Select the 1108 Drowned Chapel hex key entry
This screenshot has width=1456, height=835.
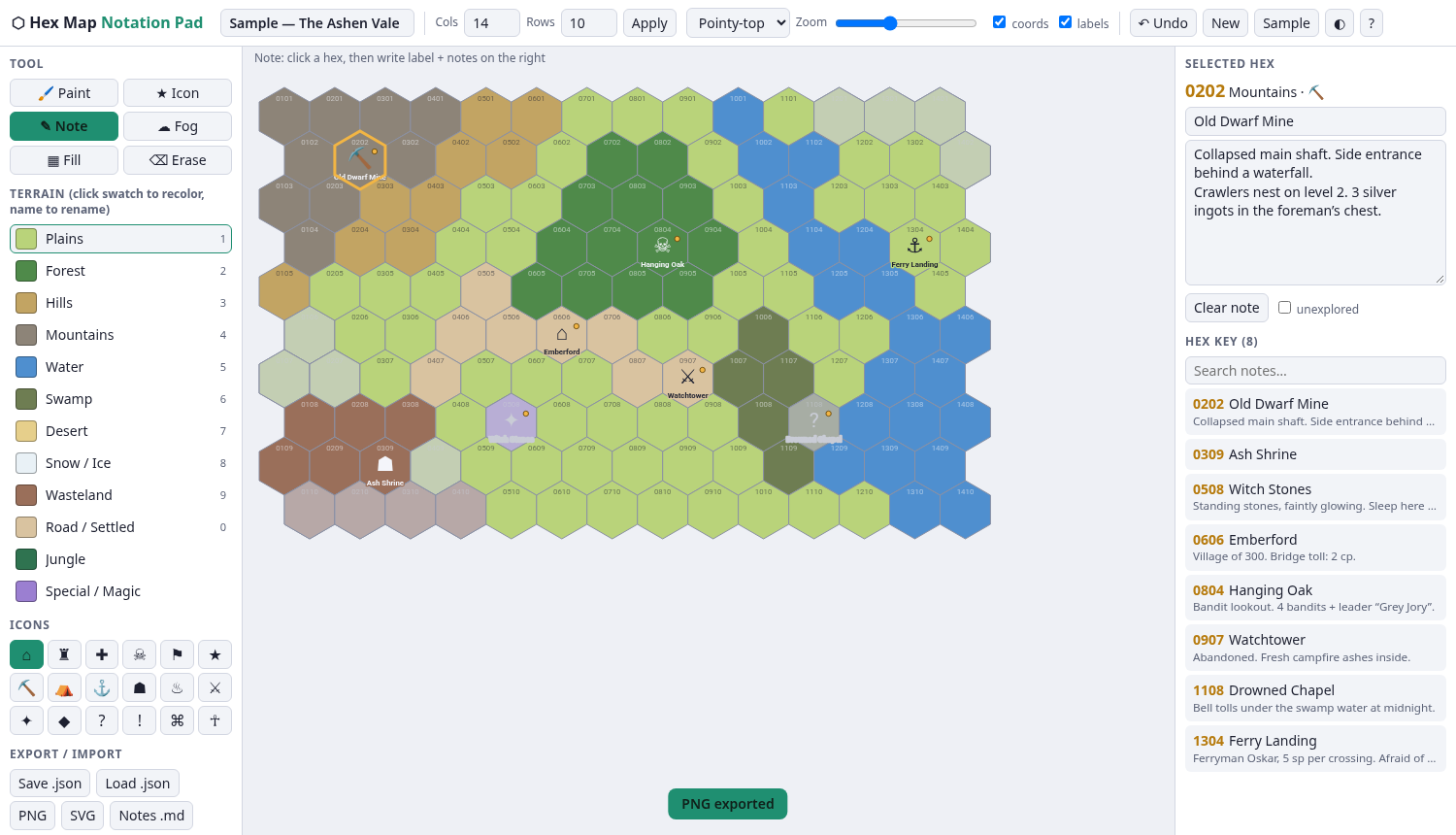[1315, 698]
